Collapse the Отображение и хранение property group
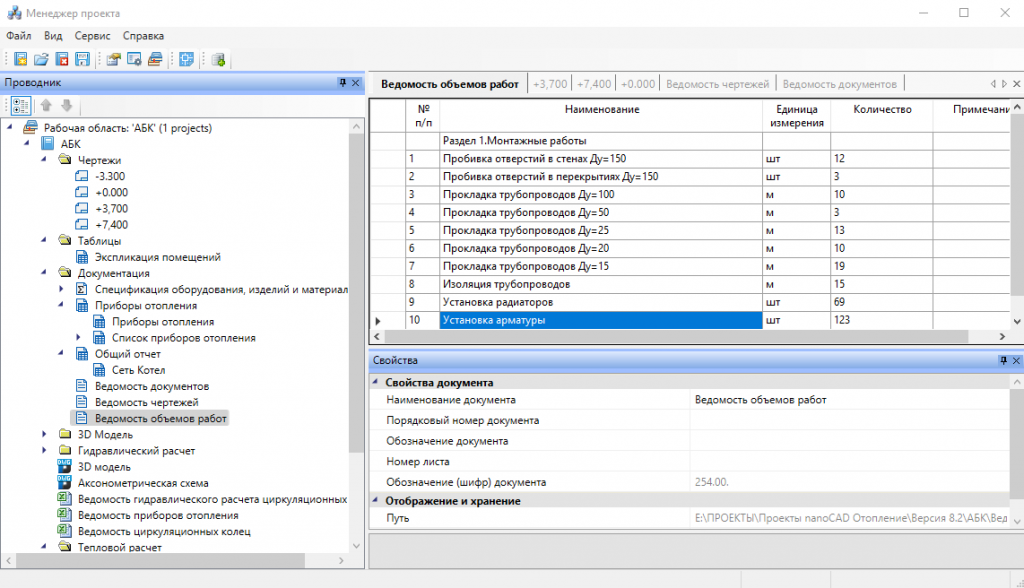 click(x=376, y=500)
